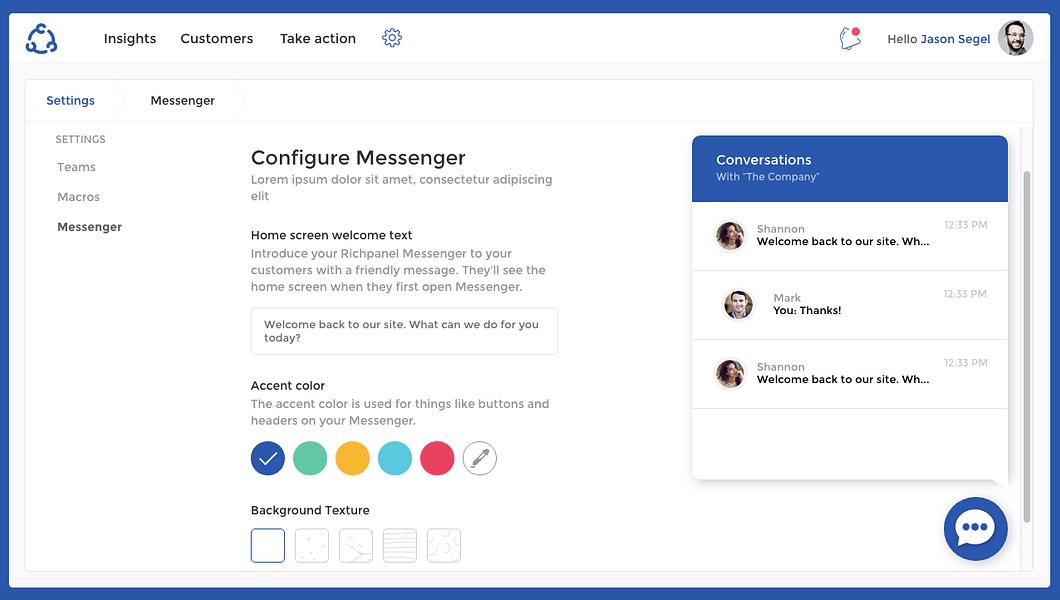Open the Insights menu
The width and height of the screenshot is (1060, 600).
coord(130,39)
